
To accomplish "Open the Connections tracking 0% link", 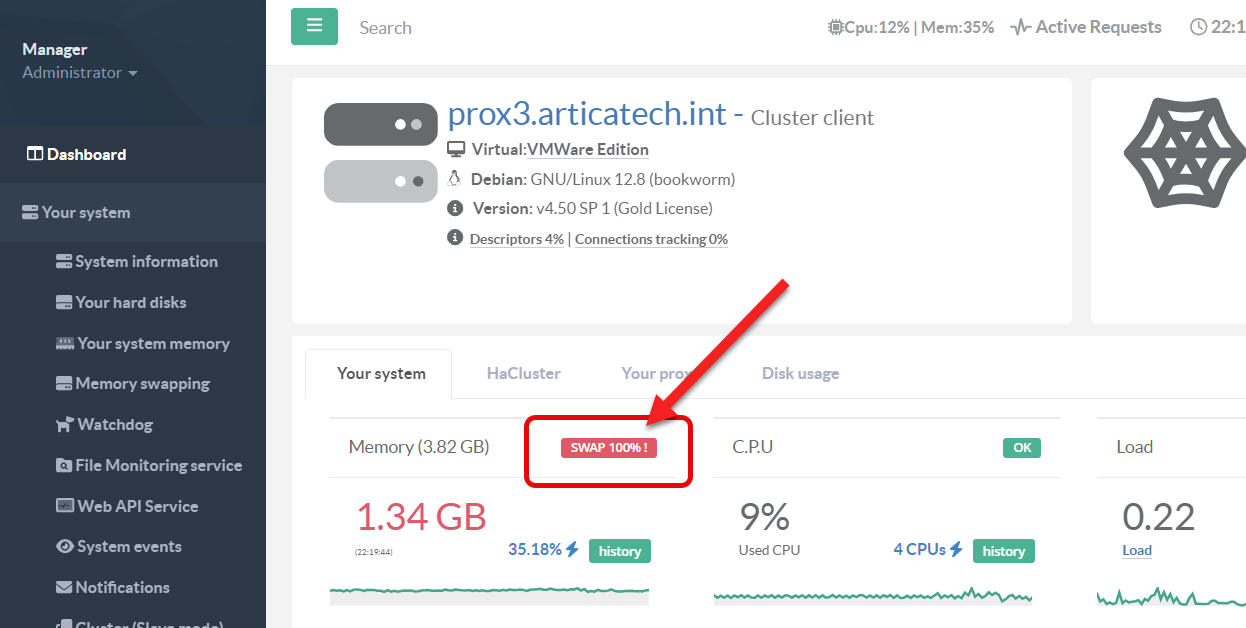I will tap(651, 240).
